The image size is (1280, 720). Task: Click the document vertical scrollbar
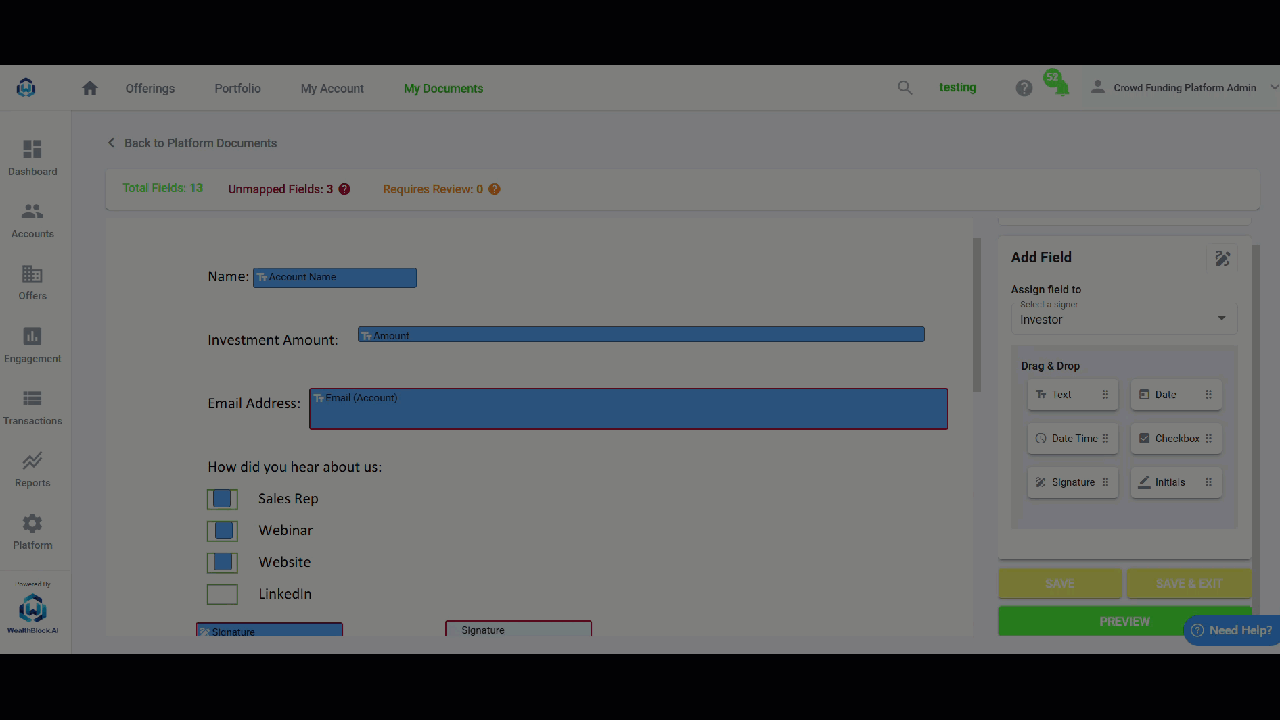pyautogui.click(x=977, y=315)
